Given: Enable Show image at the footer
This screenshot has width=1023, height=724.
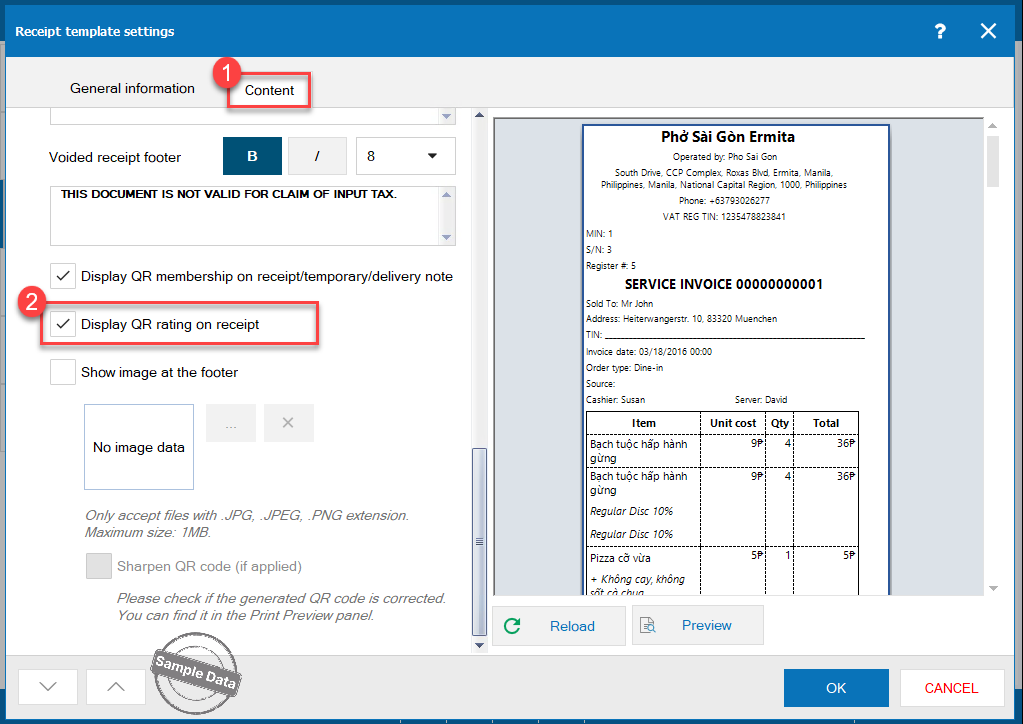Looking at the screenshot, I should pos(64,372).
